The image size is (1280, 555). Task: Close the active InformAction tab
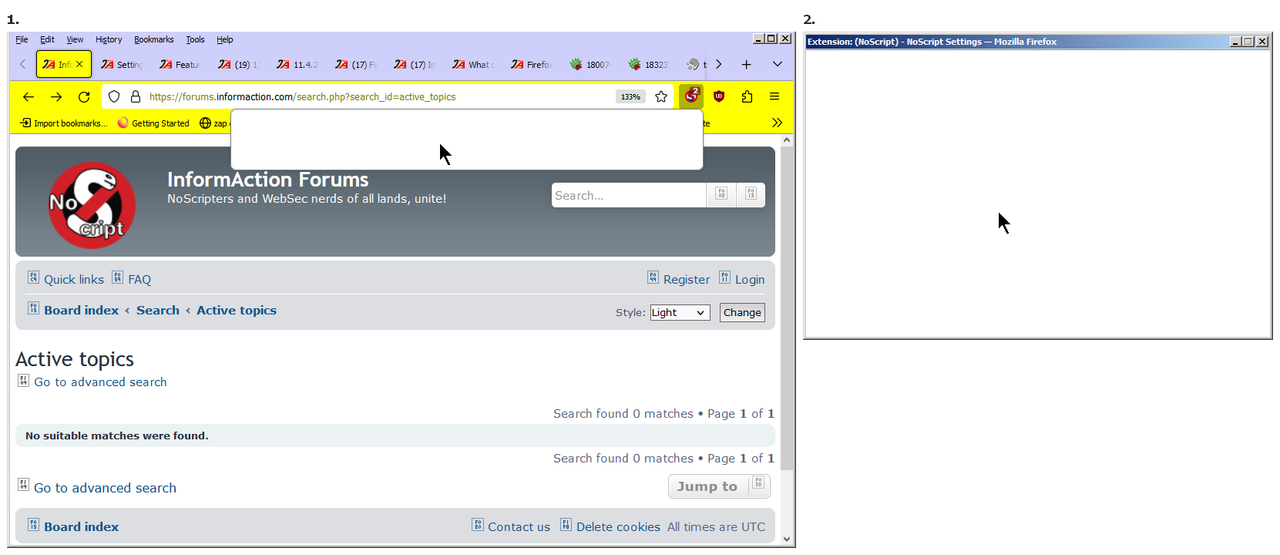81,64
